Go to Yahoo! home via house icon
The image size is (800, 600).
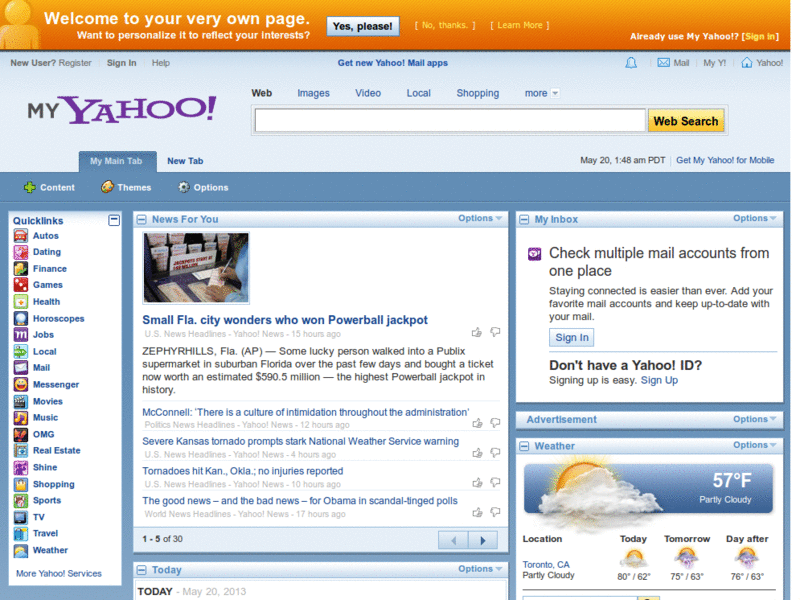pyautogui.click(x=746, y=63)
